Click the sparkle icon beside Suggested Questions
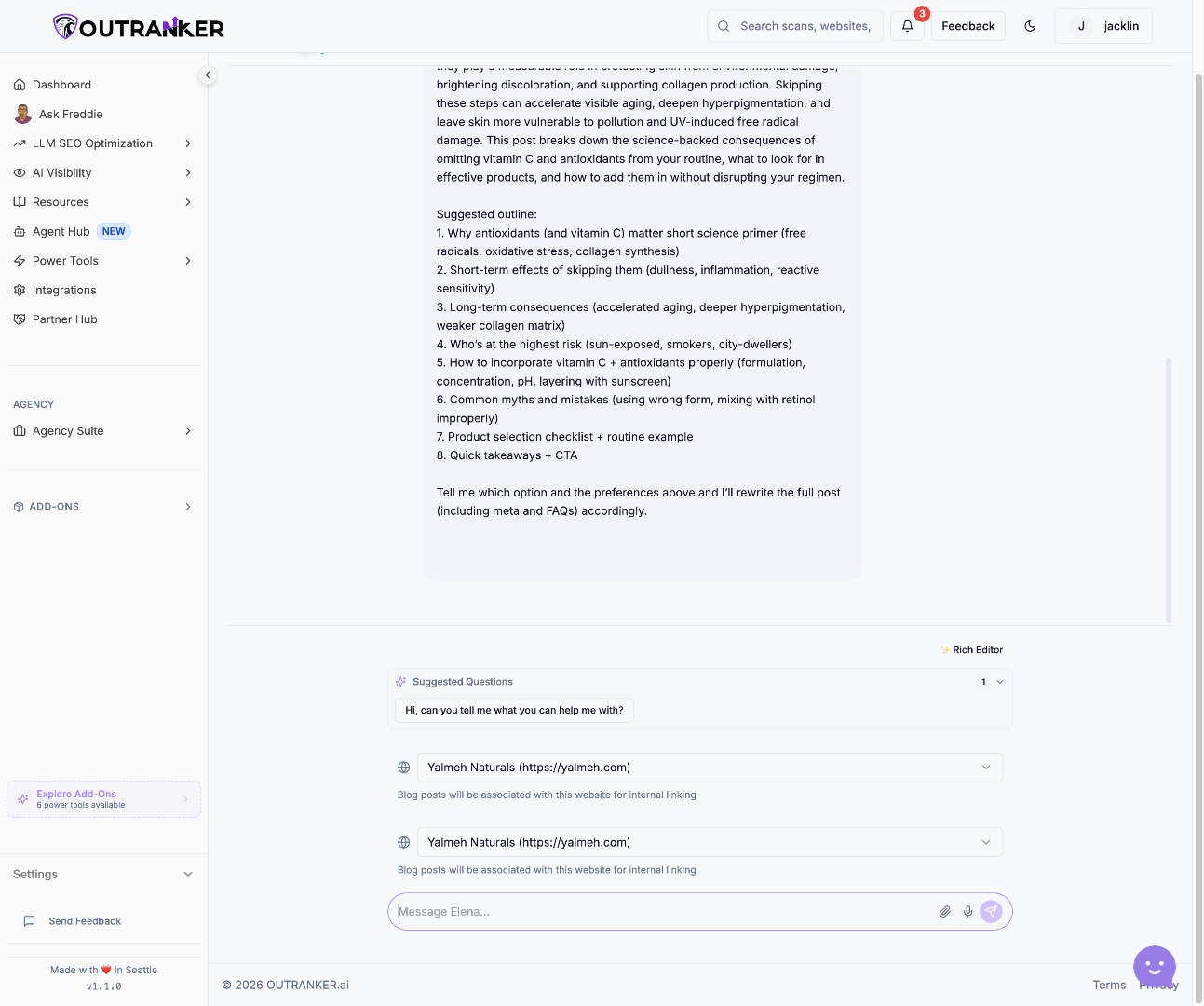 pyautogui.click(x=400, y=682)
